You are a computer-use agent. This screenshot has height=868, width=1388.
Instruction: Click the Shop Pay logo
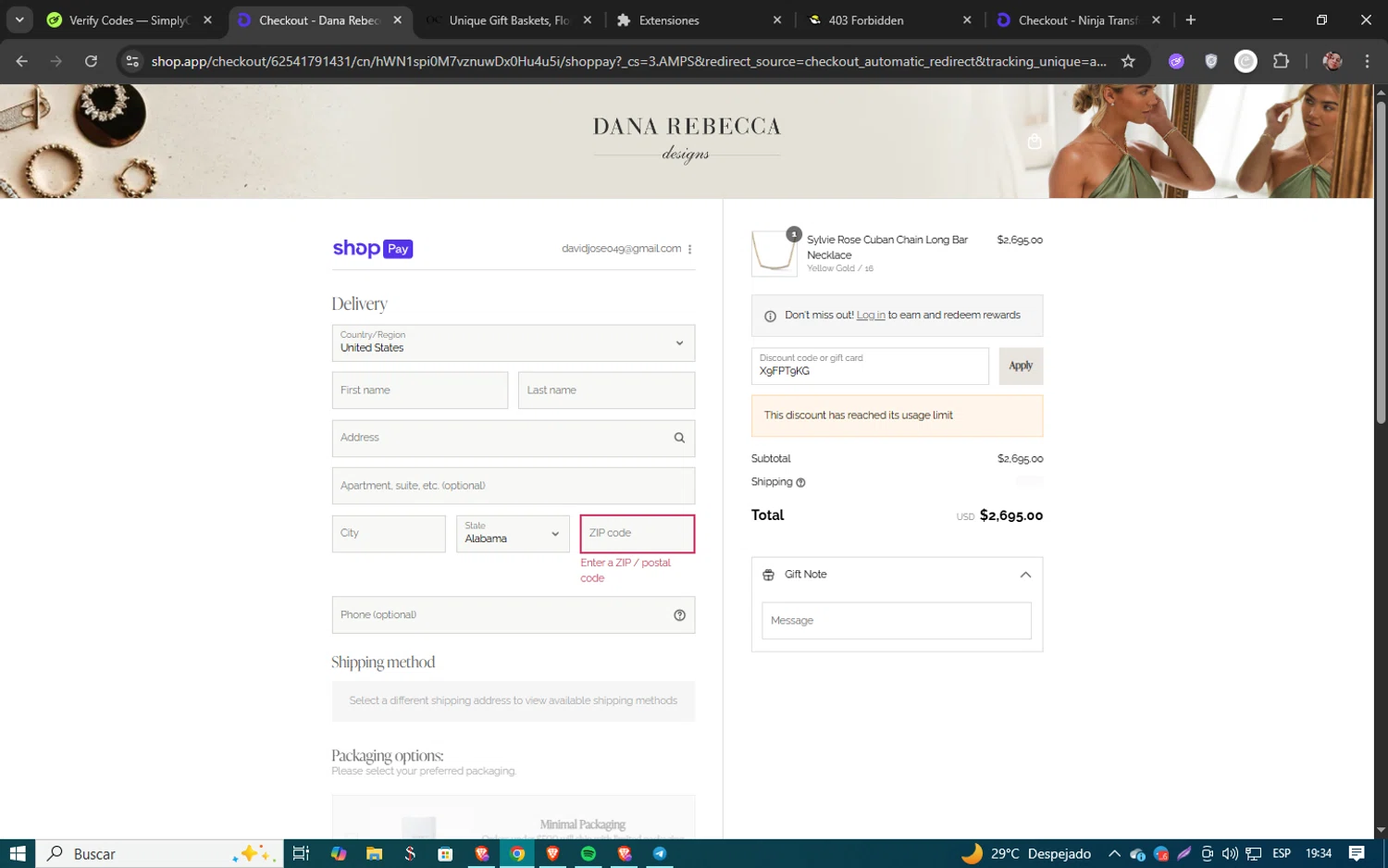(373, 248)
